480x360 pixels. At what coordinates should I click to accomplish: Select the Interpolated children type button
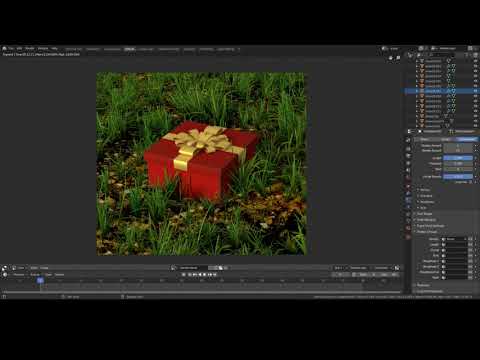(467, 139)
